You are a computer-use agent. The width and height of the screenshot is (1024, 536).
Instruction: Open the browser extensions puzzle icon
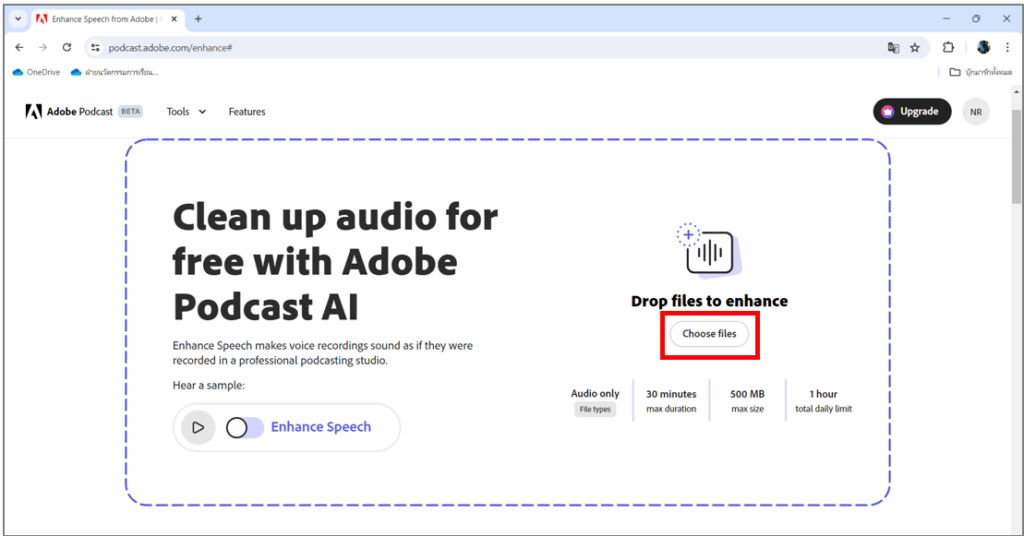click(948, 47)
